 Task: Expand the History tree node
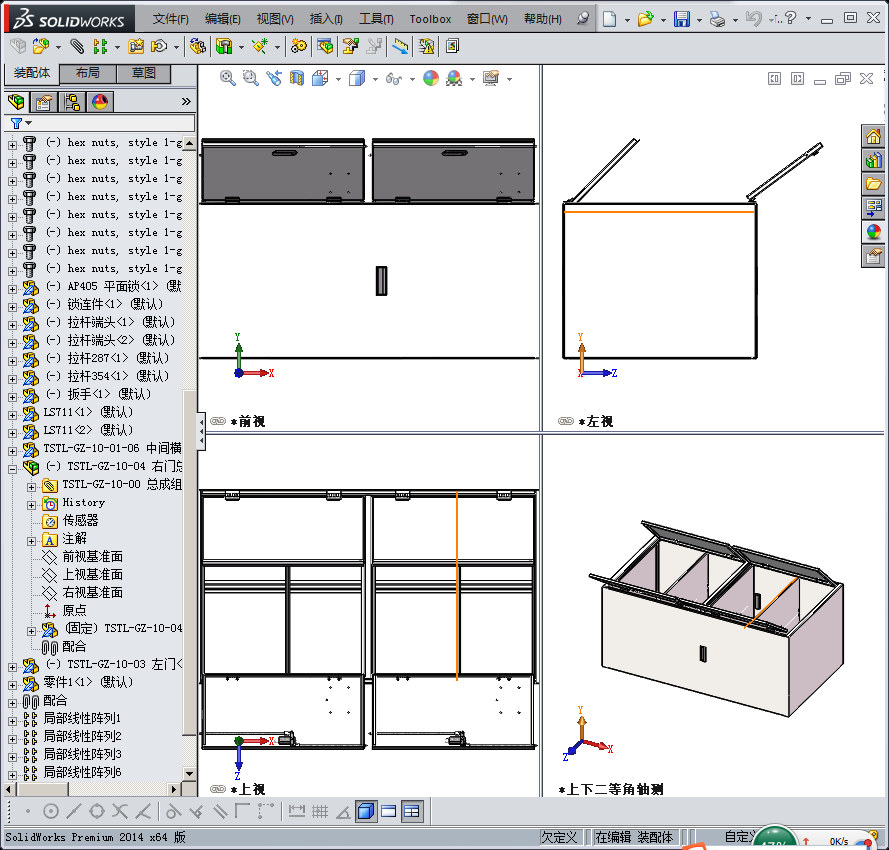point(32,503)
